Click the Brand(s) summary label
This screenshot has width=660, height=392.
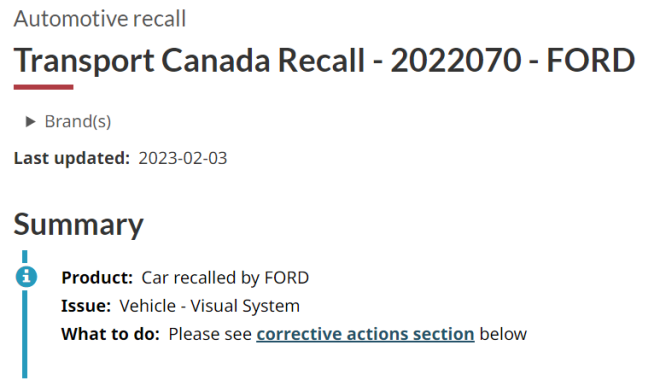click(x=78, y=122)
